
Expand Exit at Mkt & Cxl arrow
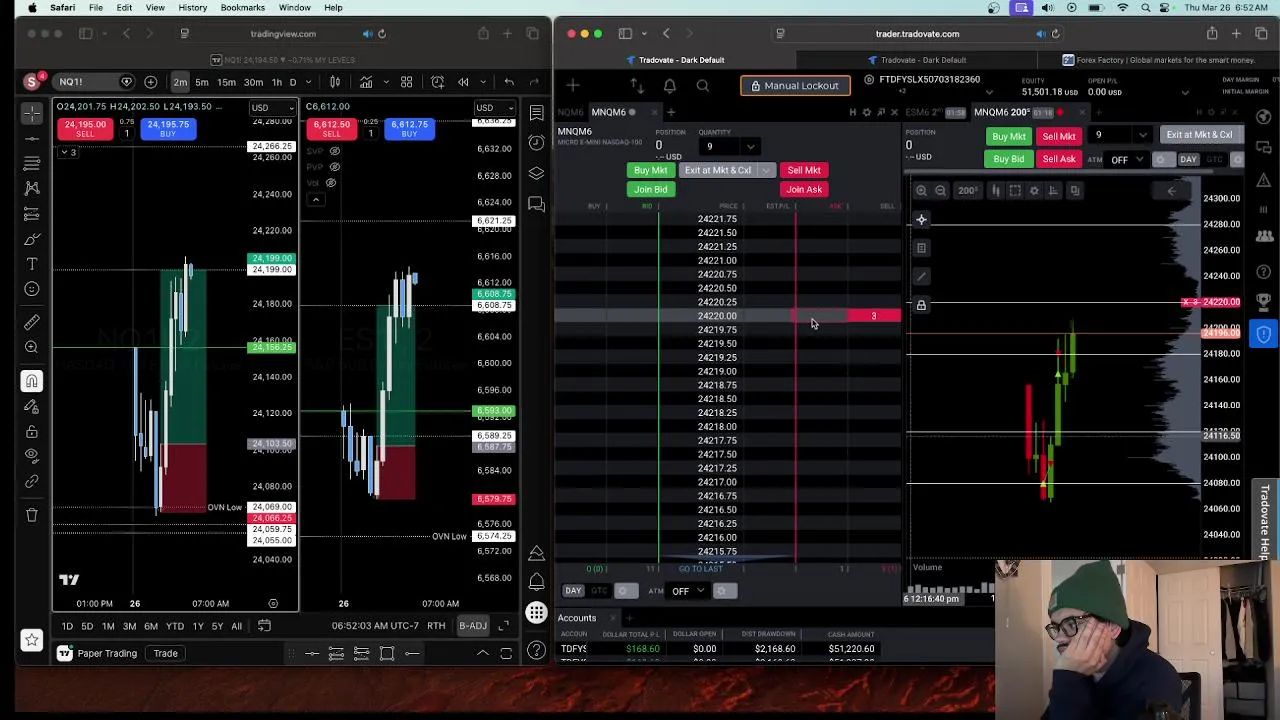click(766, 171)
